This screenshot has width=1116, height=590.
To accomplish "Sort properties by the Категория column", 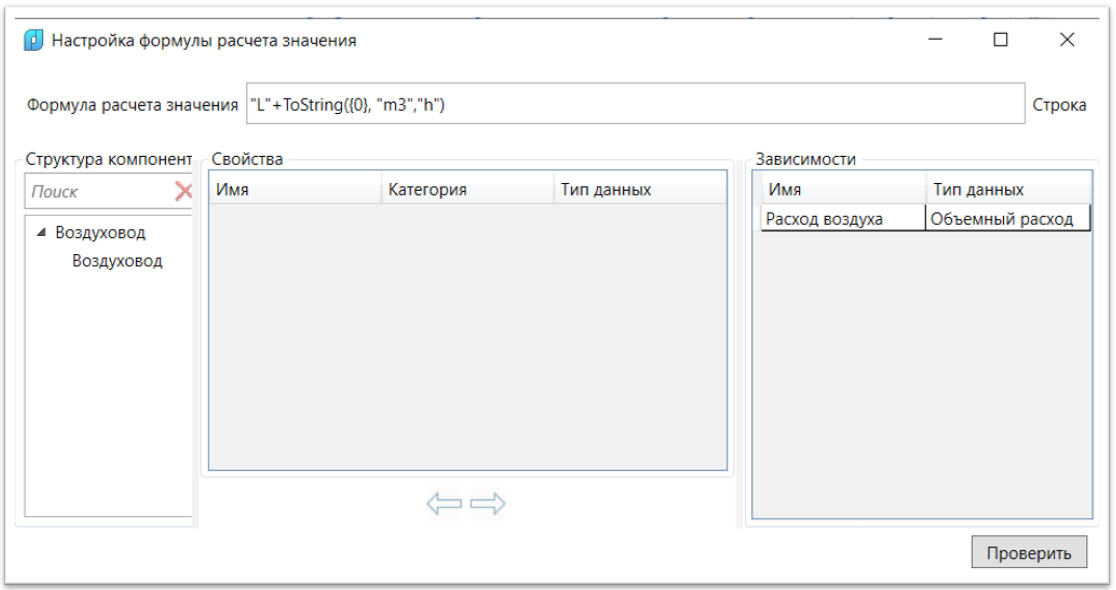I will coord(466,189).
